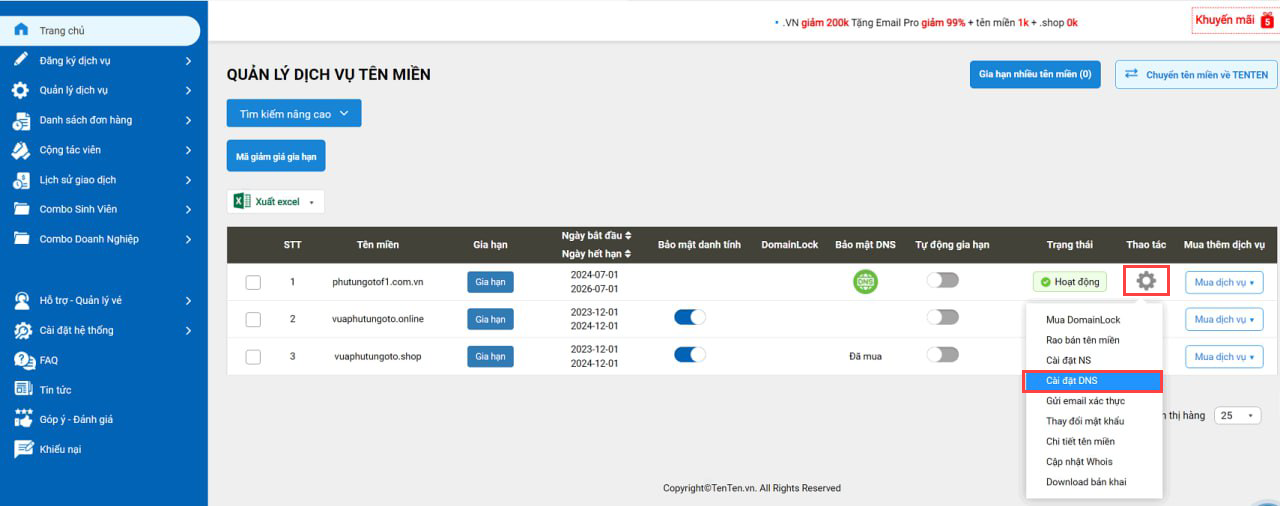Click the Khuyến mãi gift icon

tap(1266, 20)
